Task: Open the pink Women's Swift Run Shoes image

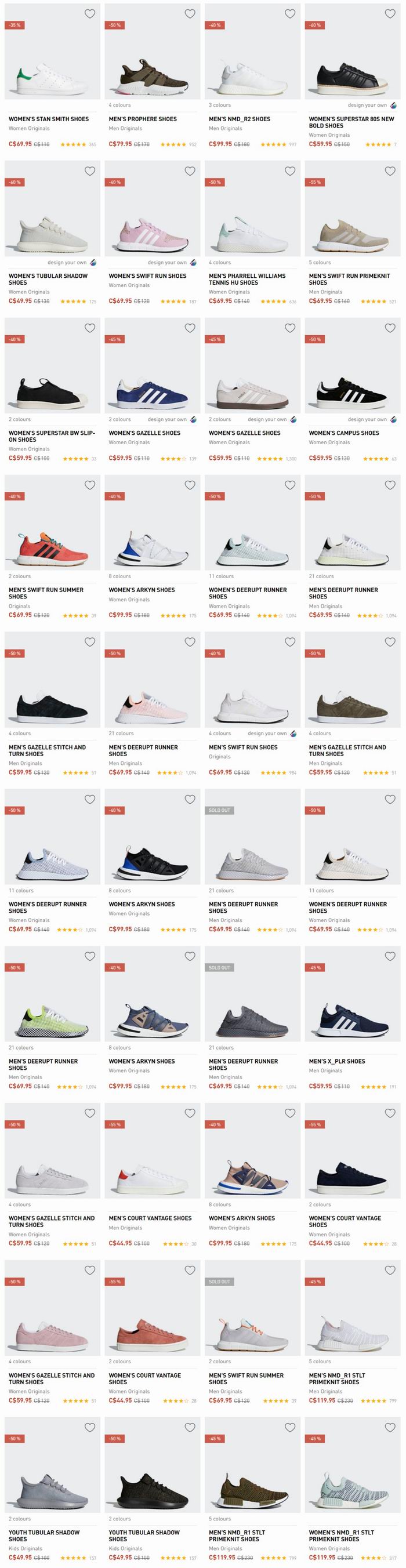Action: click(152, 208)
